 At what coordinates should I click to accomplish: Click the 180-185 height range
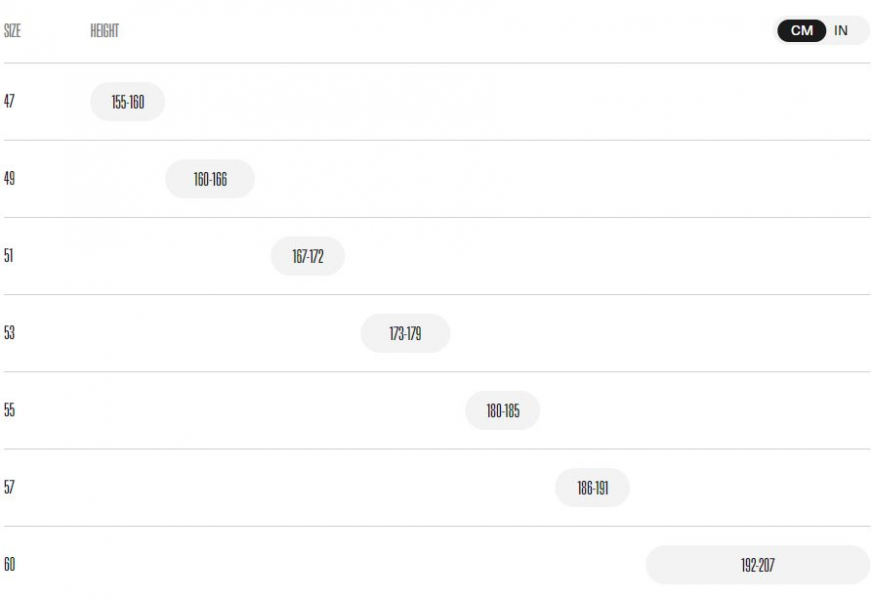503,411
